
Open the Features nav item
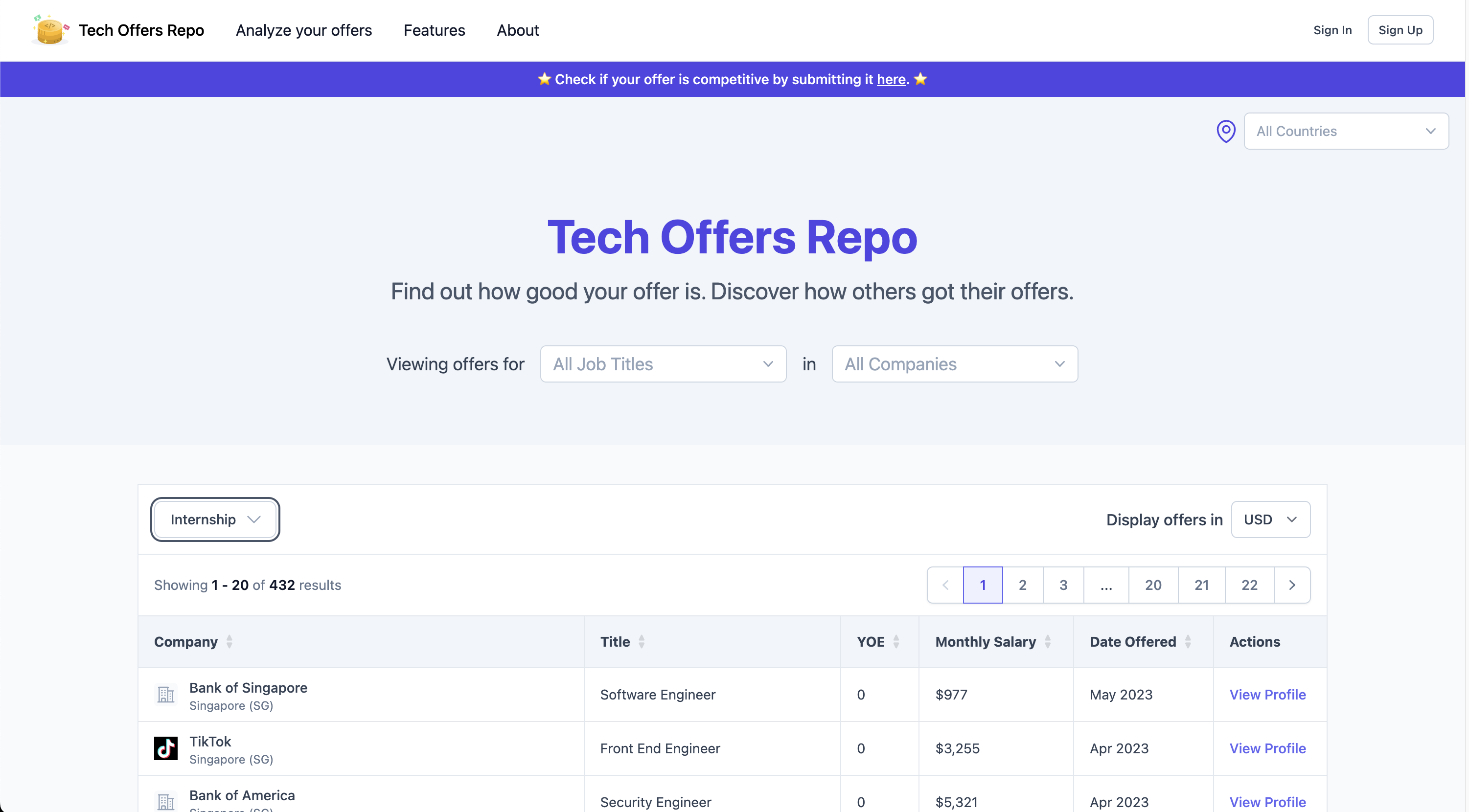(x=435, y=30)
